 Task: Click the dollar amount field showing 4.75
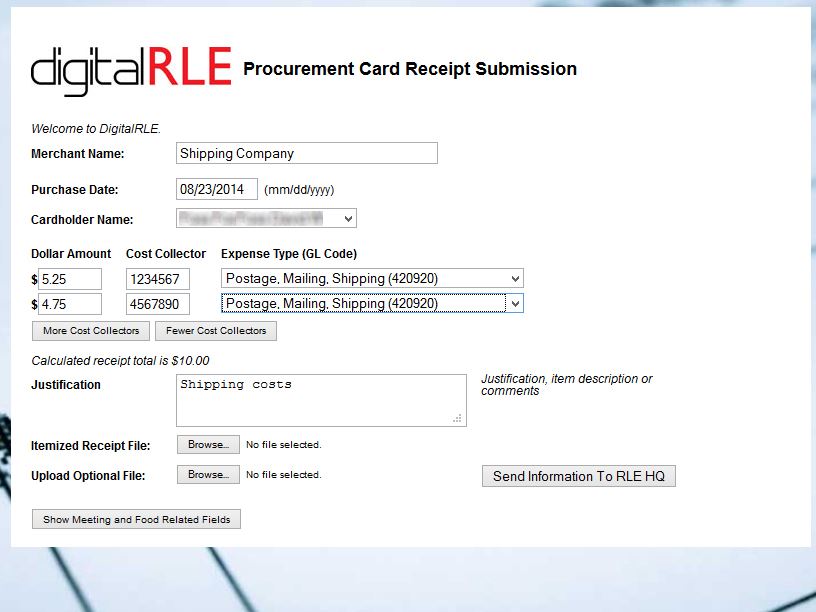(70, 304)
